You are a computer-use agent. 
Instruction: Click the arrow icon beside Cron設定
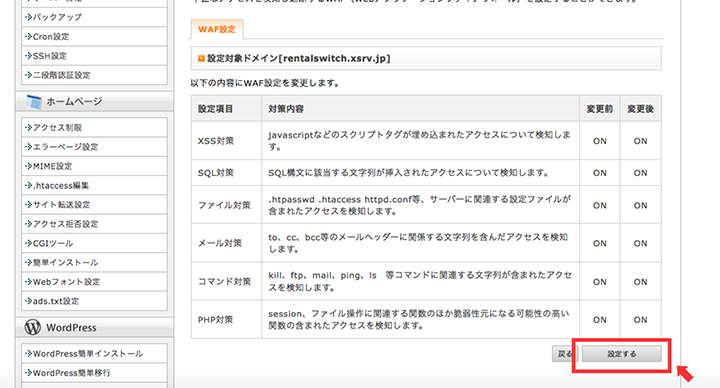pyautogui.click(x=28, y=37)
